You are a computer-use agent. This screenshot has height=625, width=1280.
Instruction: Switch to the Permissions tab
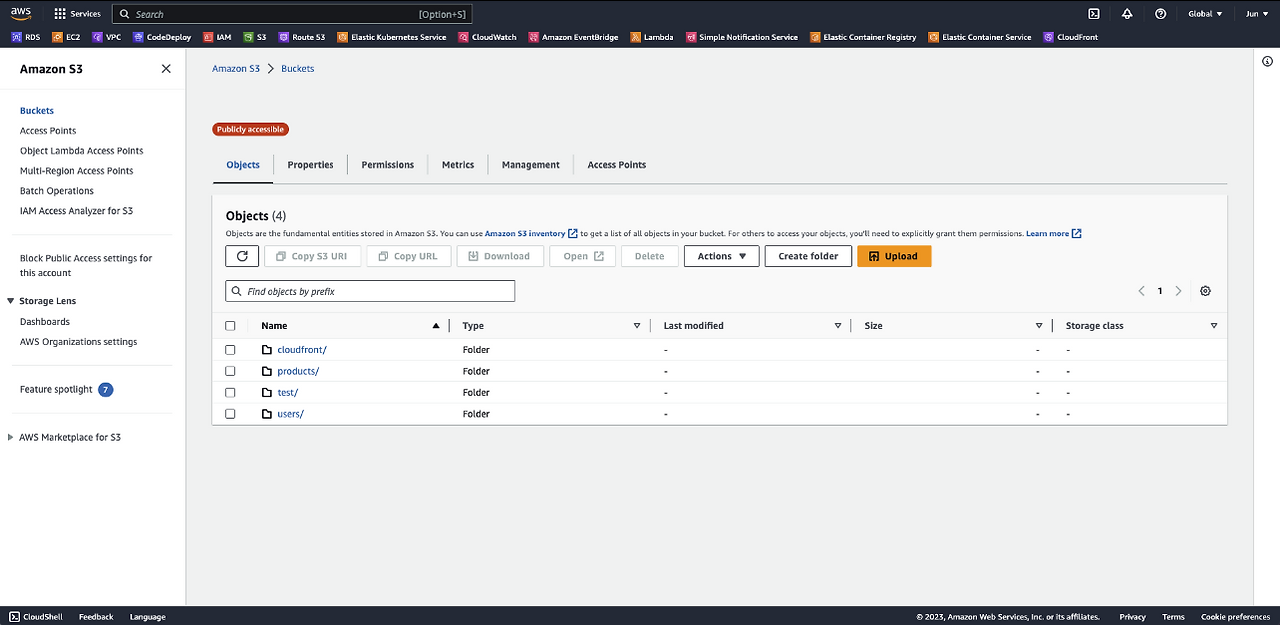pos(388,165)
